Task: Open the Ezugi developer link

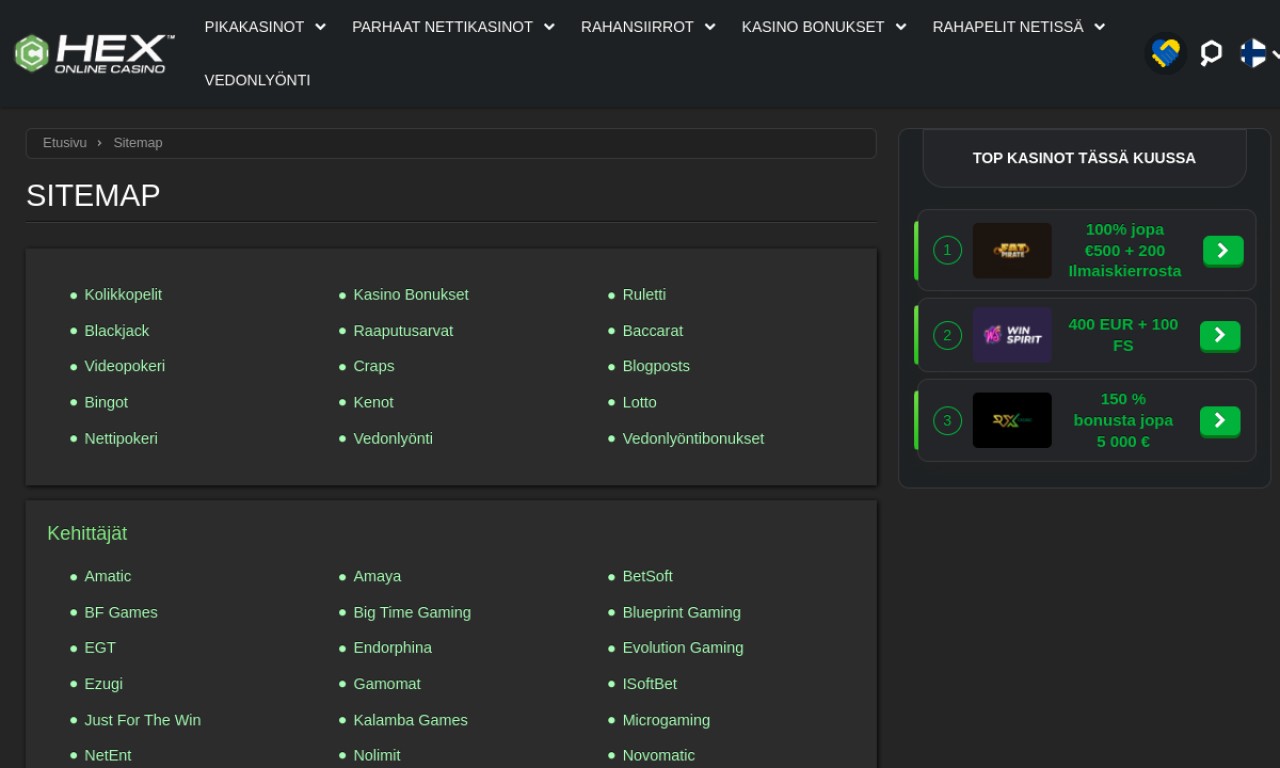Action: (x=104, y=684)
